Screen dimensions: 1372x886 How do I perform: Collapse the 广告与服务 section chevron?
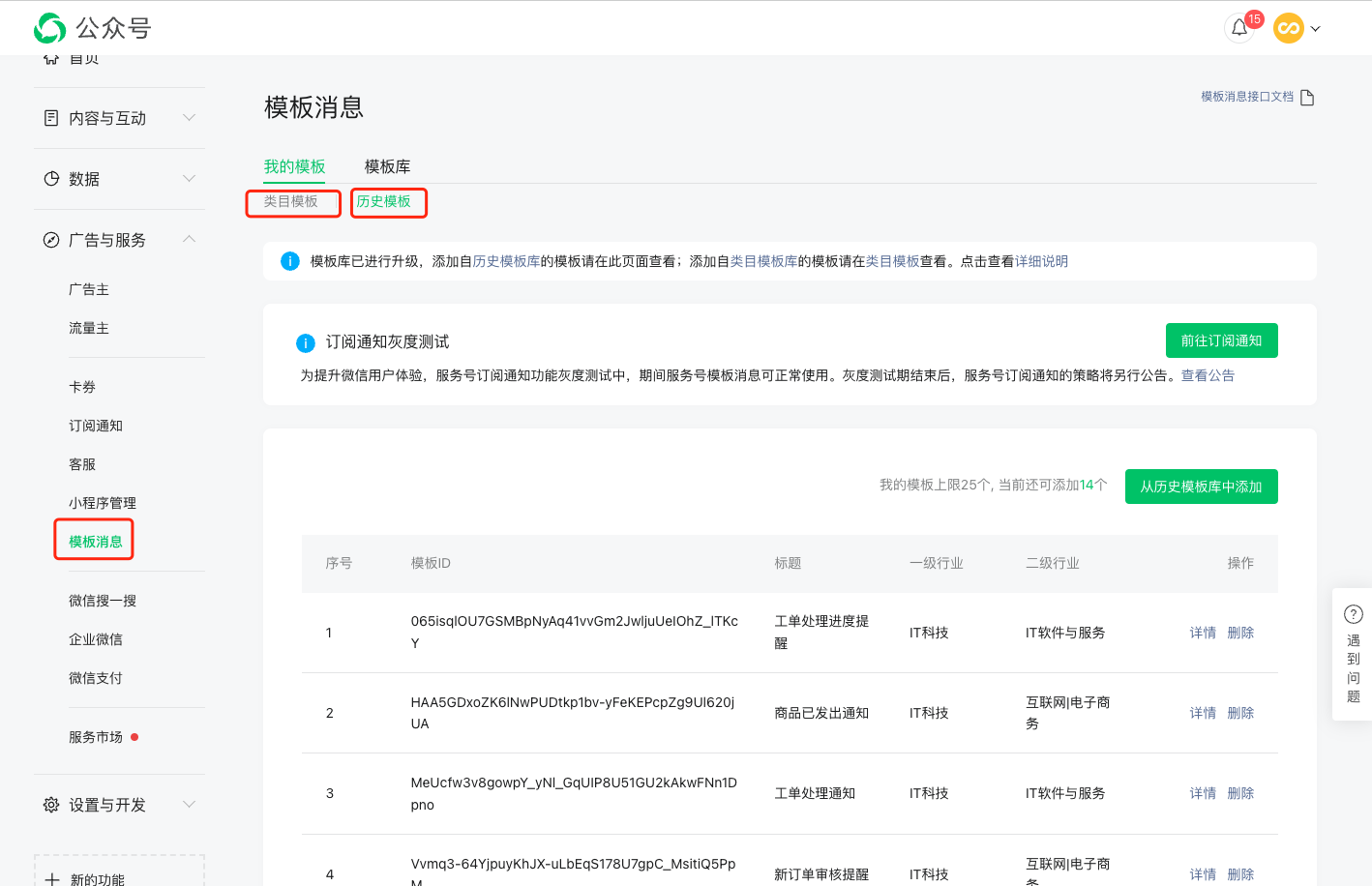189,239
